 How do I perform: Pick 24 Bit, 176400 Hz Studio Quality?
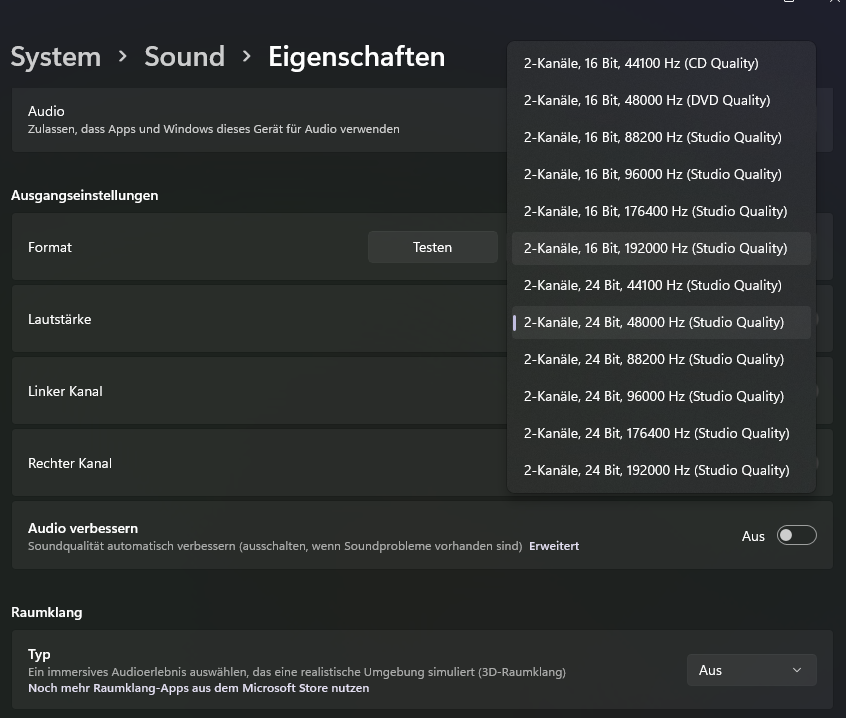point(656,433)
